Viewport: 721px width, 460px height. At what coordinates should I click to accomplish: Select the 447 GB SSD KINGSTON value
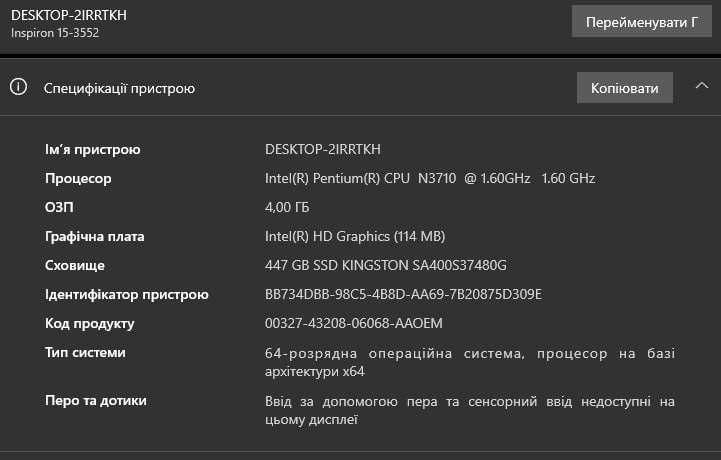(x=386, y=265)
